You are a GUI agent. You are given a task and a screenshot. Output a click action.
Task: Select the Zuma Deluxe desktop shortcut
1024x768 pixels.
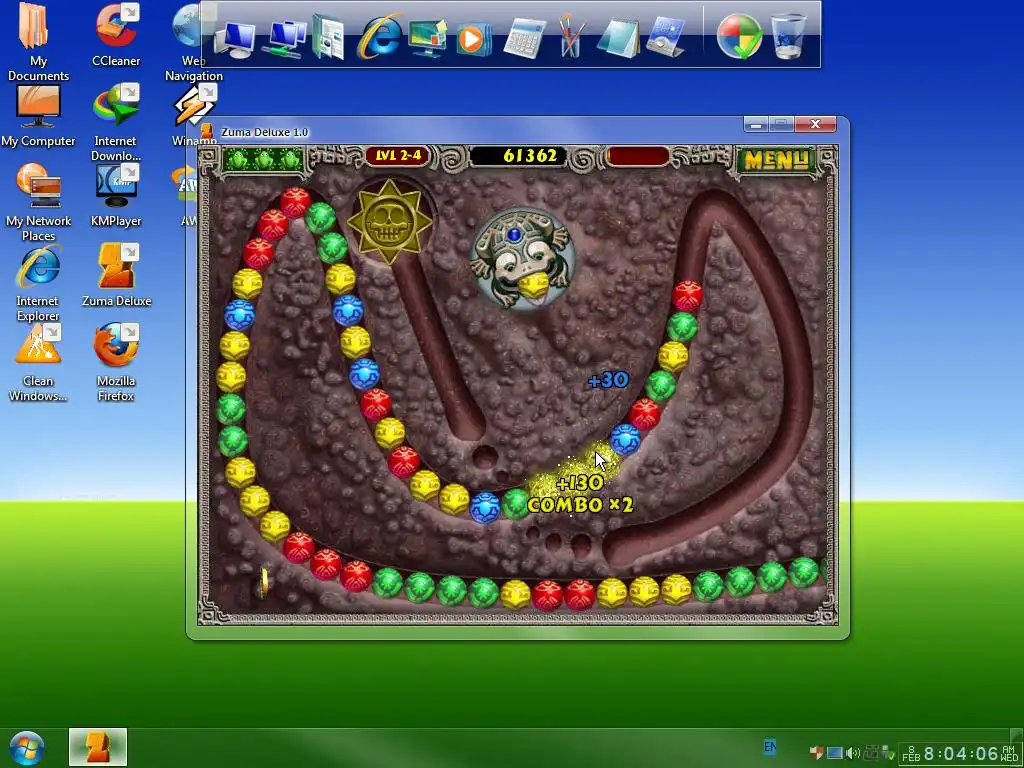(116, 275)
